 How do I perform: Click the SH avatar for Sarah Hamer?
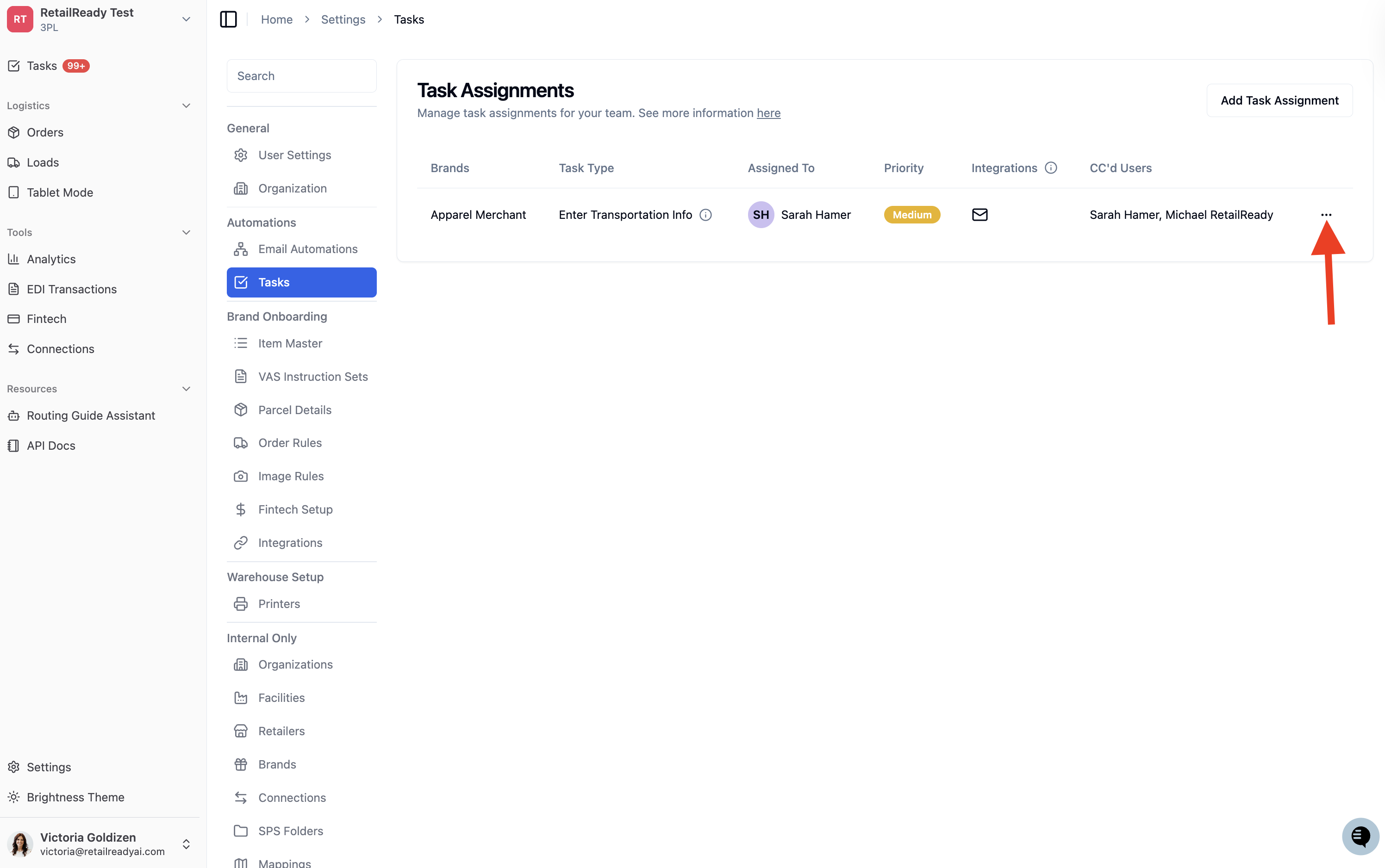point(761,215)
